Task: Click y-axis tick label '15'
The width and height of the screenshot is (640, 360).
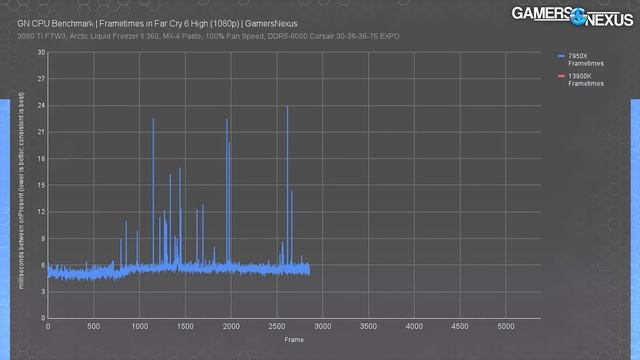Action: [x=41, y=185]
